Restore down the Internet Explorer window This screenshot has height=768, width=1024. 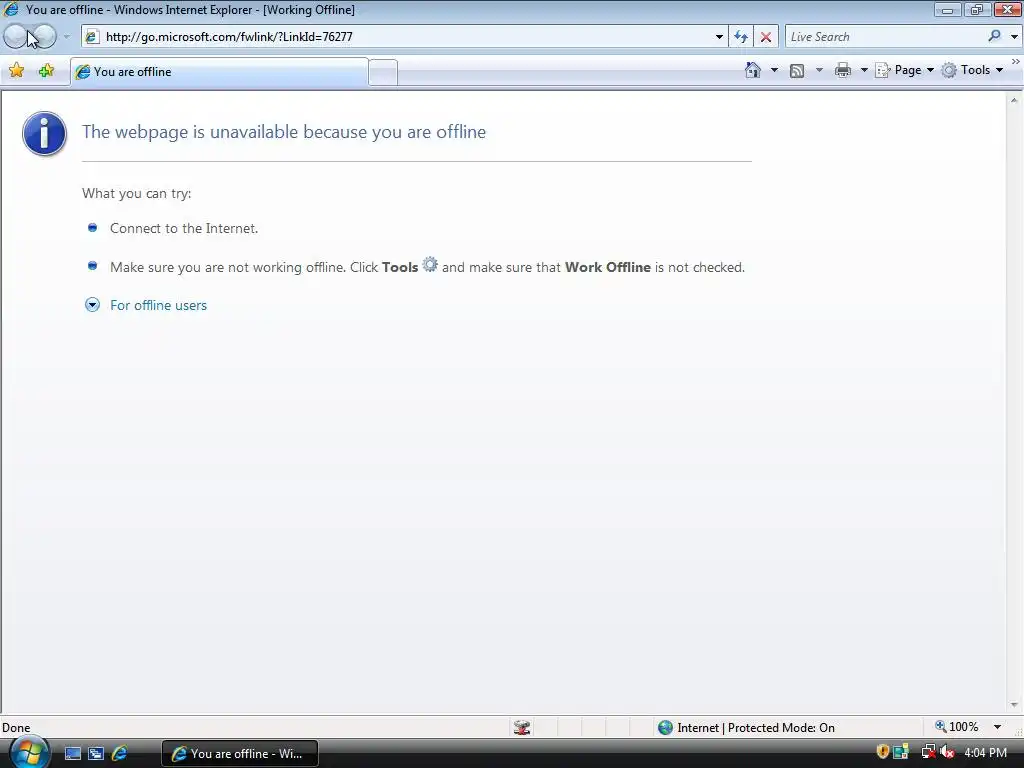pos(976,9)
